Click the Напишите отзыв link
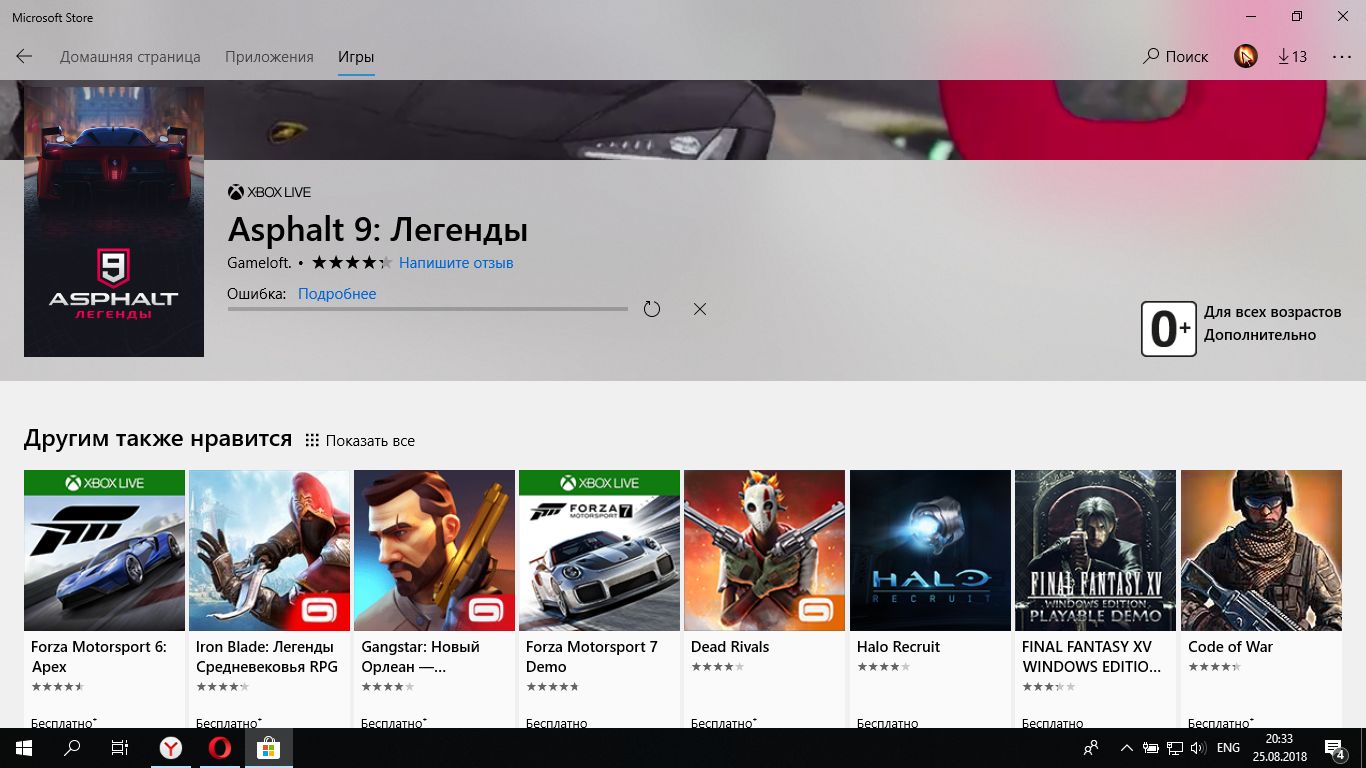Viewport: 1366px width, 768px height. click(456, 263)
